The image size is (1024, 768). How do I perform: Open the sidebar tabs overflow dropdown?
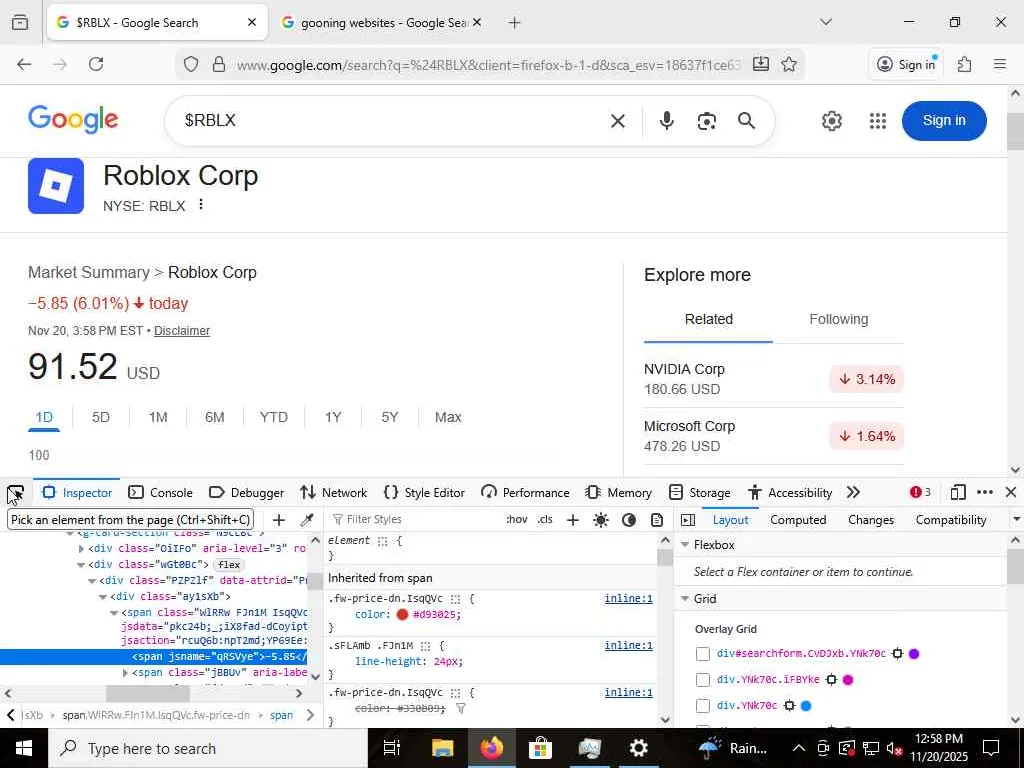point(1016,520)
